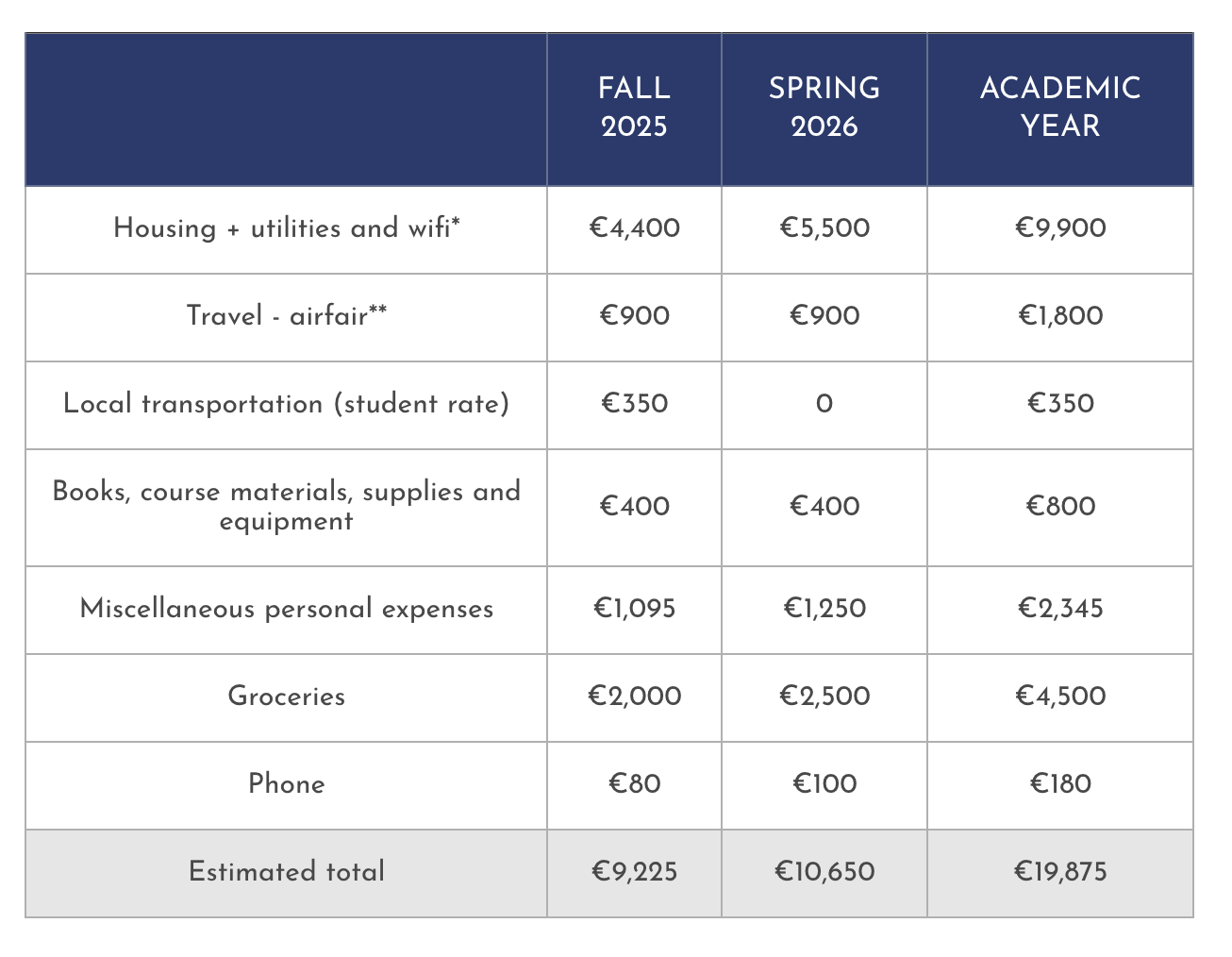Click the €5,500 spring housing cell
The height and width of the screenshot is (957, 1232).
click(x=824, y=228)
